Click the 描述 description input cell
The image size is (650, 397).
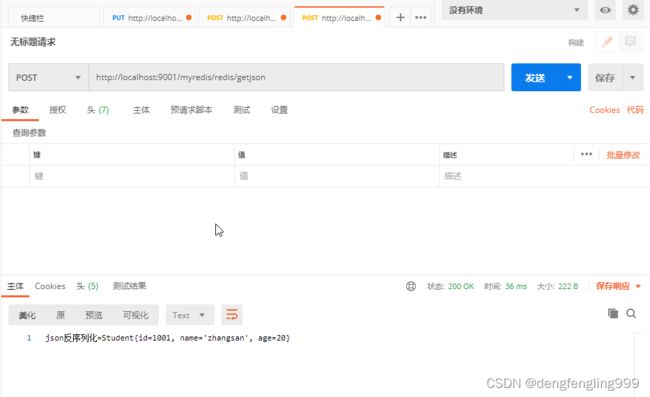pos(544,176)
